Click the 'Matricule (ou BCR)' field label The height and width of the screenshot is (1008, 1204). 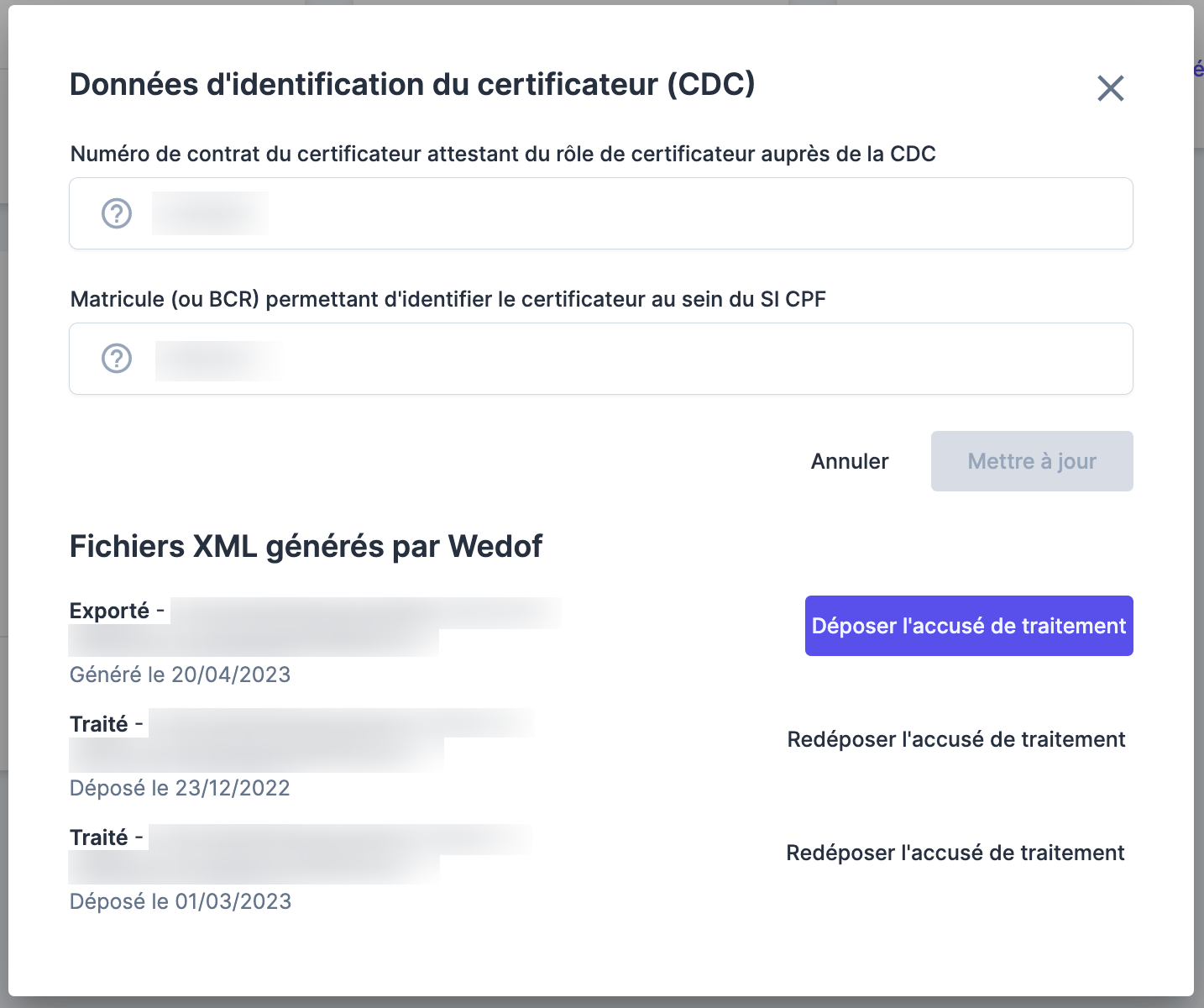coord(448,299)
